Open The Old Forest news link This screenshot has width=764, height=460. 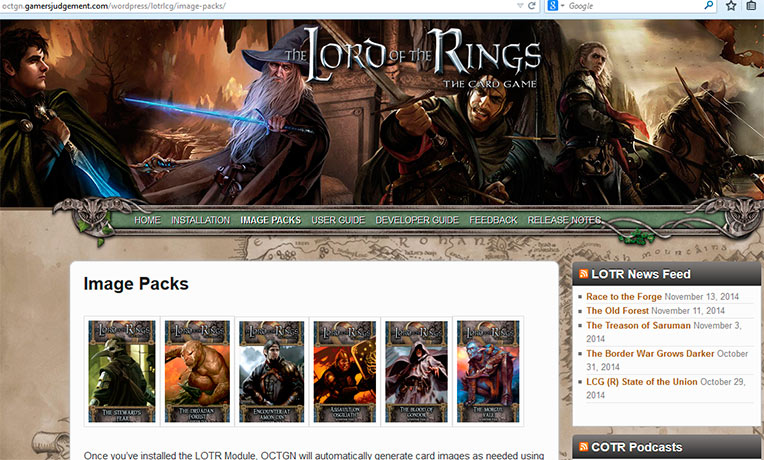coord(617,311)
